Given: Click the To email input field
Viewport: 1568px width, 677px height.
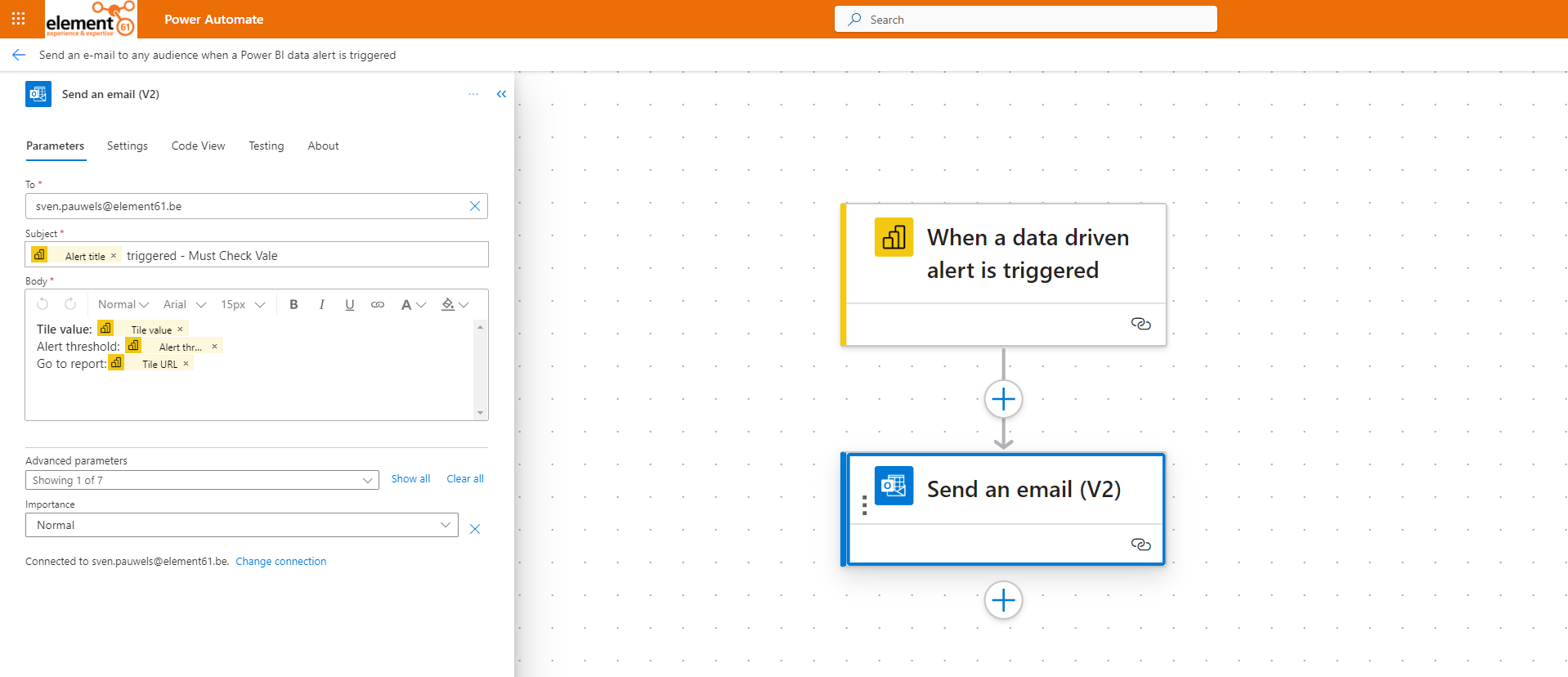Looking at the screenshot, I should pos(256,206).
